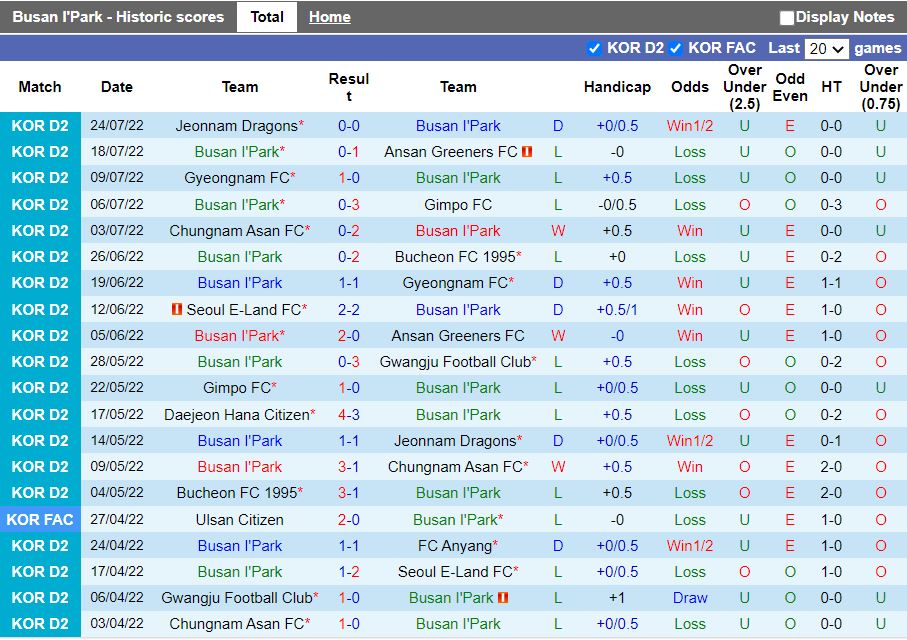Open Busan I'Park away team on 03/07/22 row

[x=458, y=231]
